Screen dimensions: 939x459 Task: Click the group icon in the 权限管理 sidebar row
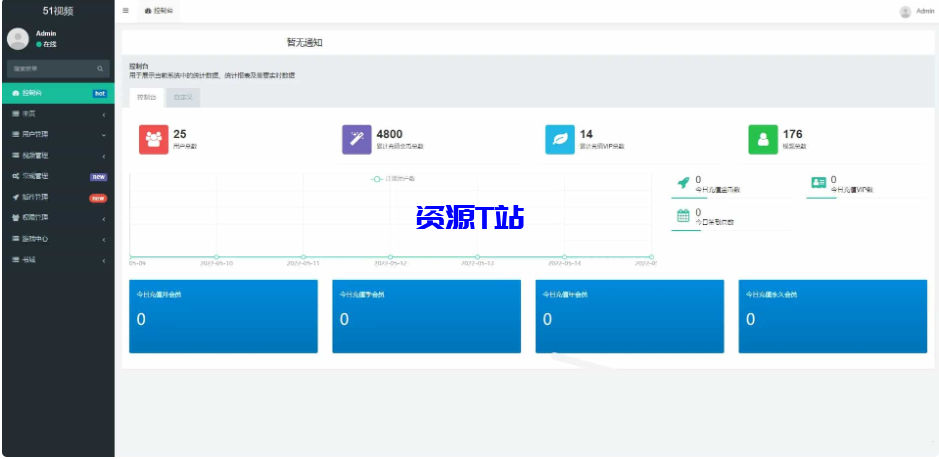pos(16,218)
